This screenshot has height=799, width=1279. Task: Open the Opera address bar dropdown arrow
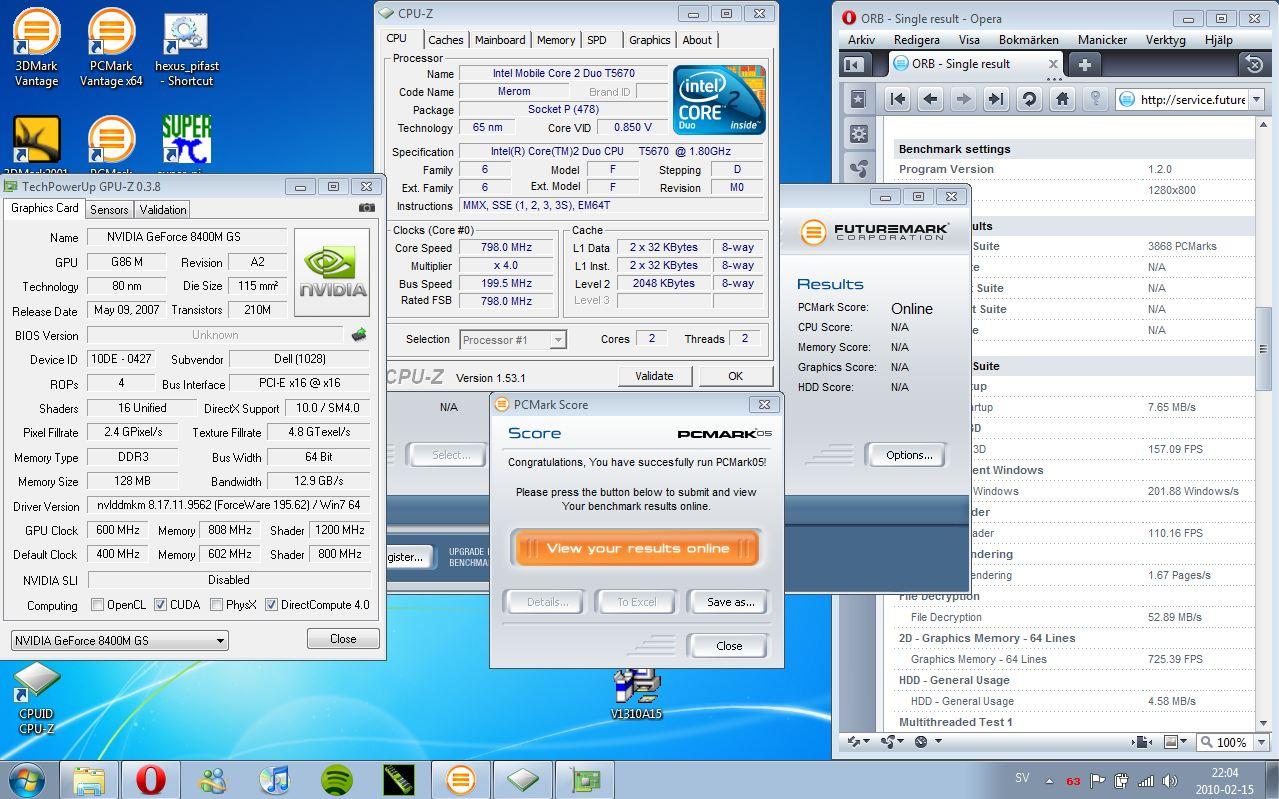pos(1257,99)
